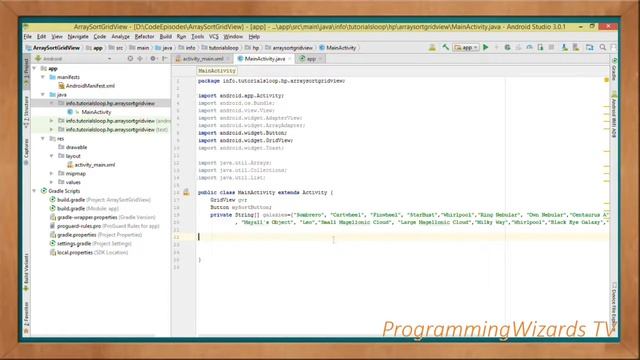
Task: Open the Edit menu
Action: [x=42, y=37]
